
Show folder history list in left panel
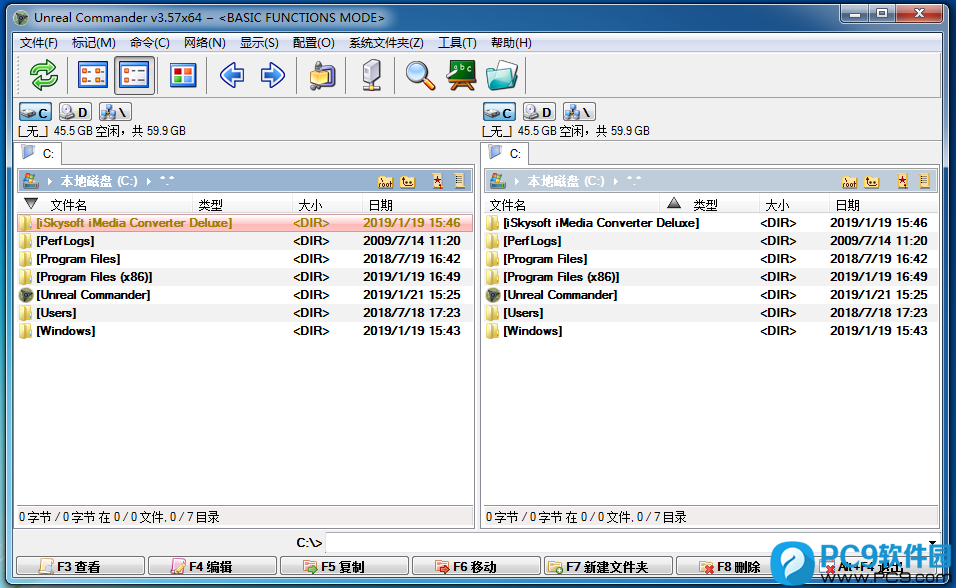[x=459, y=181]
